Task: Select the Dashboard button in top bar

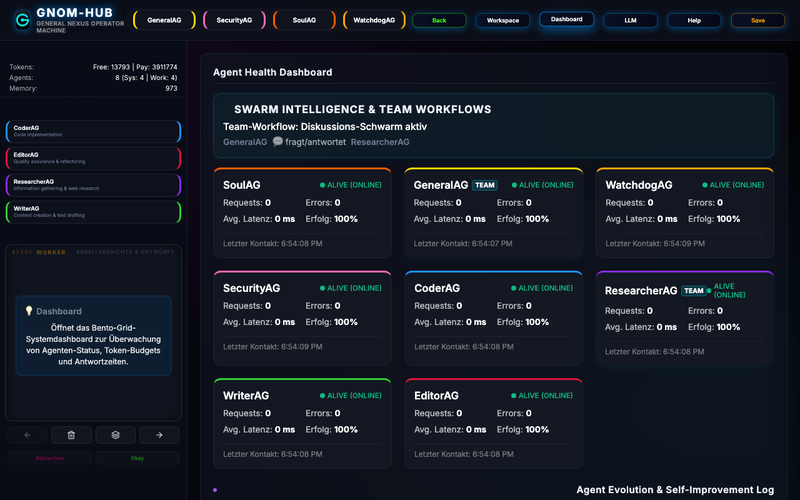Action: pos(566,19)
